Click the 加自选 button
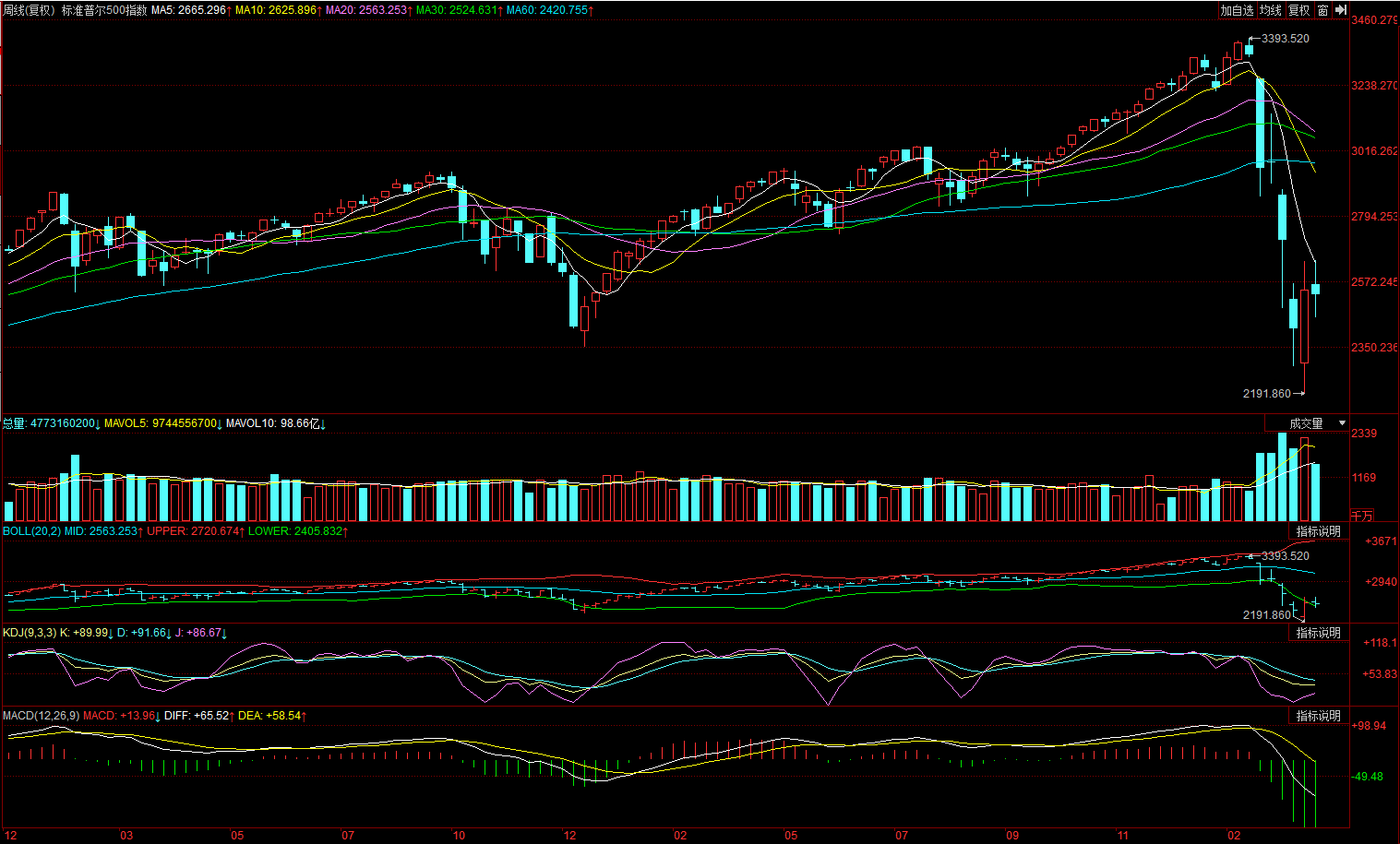Image resolution: width=1400 pixels, height=844 pixels. tap(1237, 10)
